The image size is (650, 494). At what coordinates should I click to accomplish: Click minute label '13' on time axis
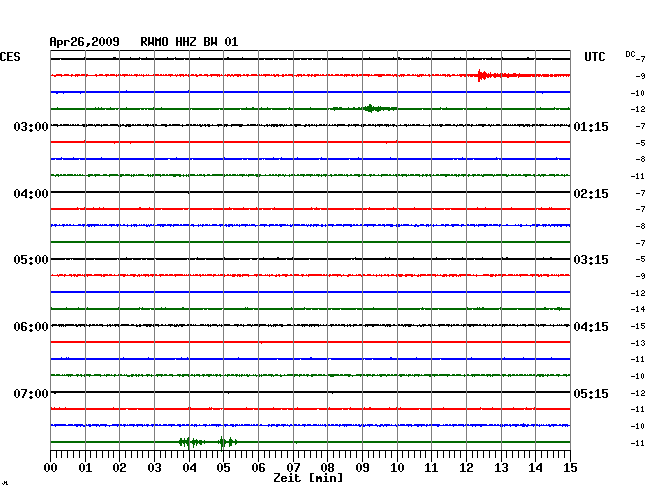pyautogui.click(x=501, y=468)
